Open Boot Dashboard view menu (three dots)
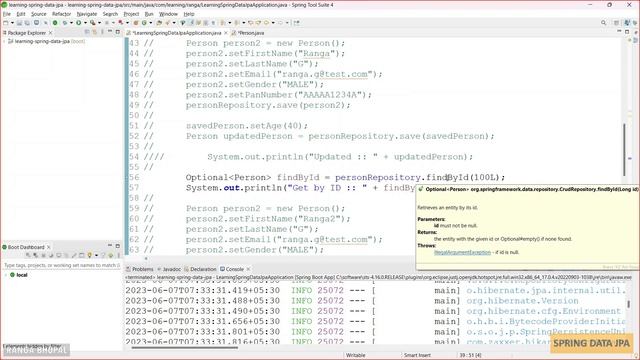The width and height of the screenshot is (640, 360). (x=119, y=256)
